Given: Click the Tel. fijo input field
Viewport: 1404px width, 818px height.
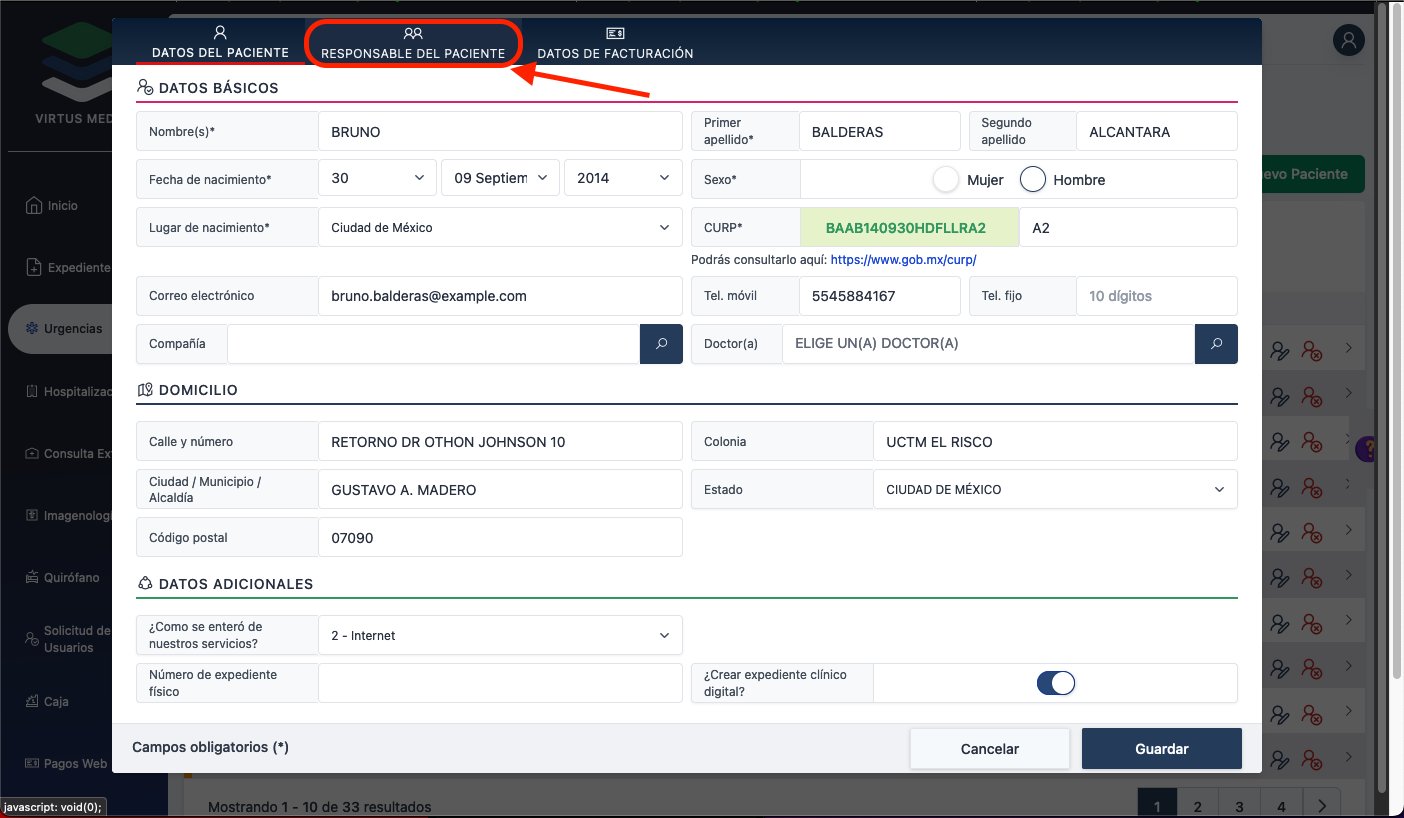Looking at the screenshot, I should (1156, 296).
